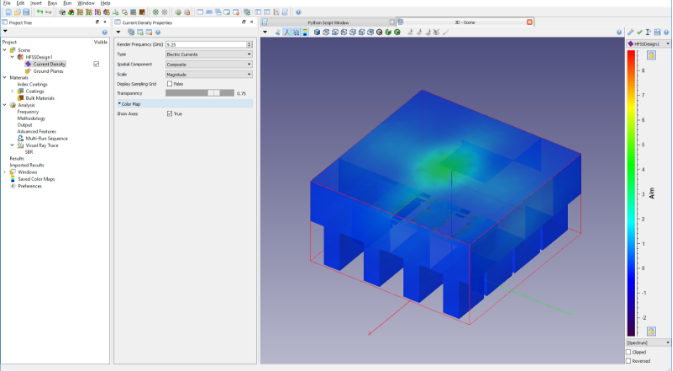Open the Help menu
The height and width of the screenshot is (371, 673).
[106, 3]
